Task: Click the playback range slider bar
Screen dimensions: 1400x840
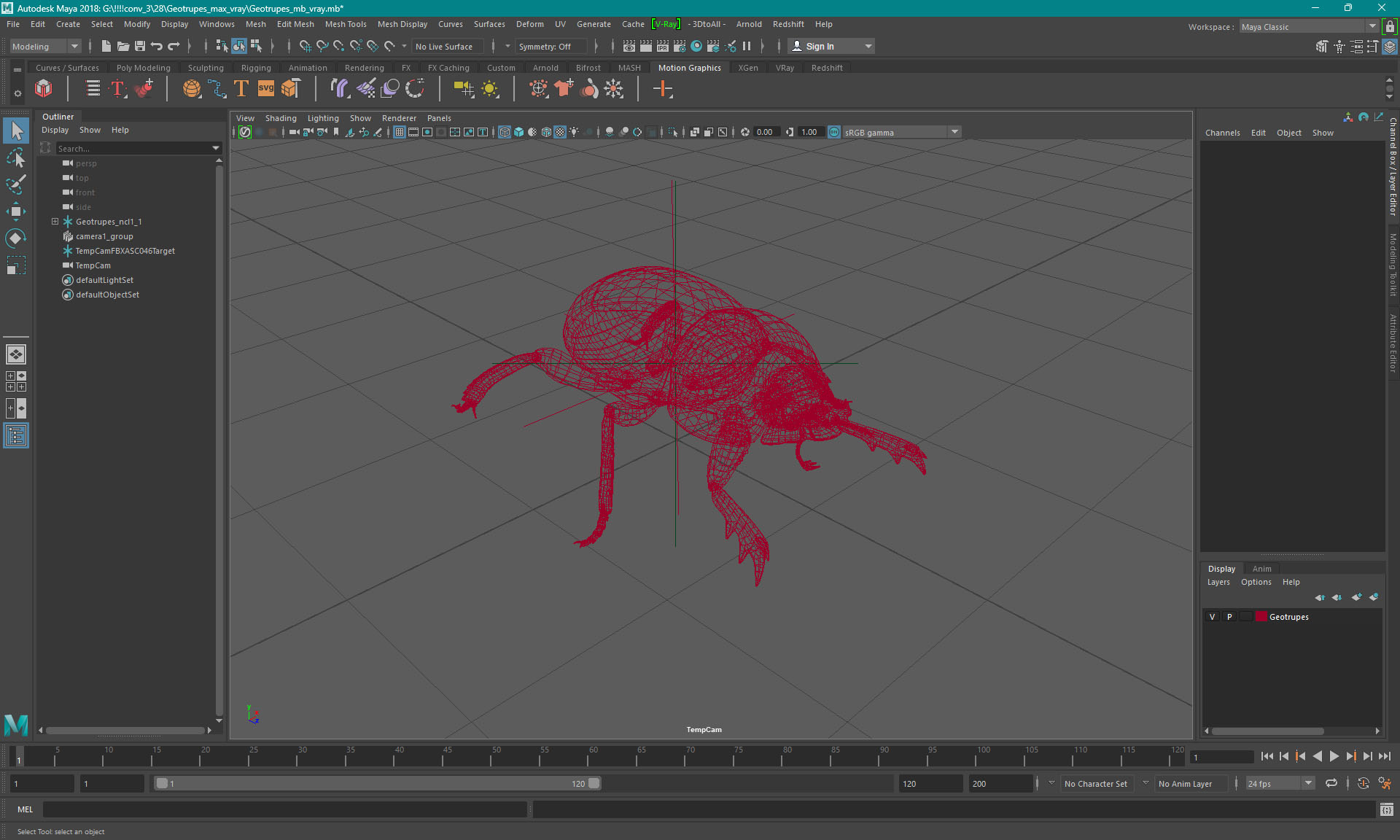Action: [378, 783]
